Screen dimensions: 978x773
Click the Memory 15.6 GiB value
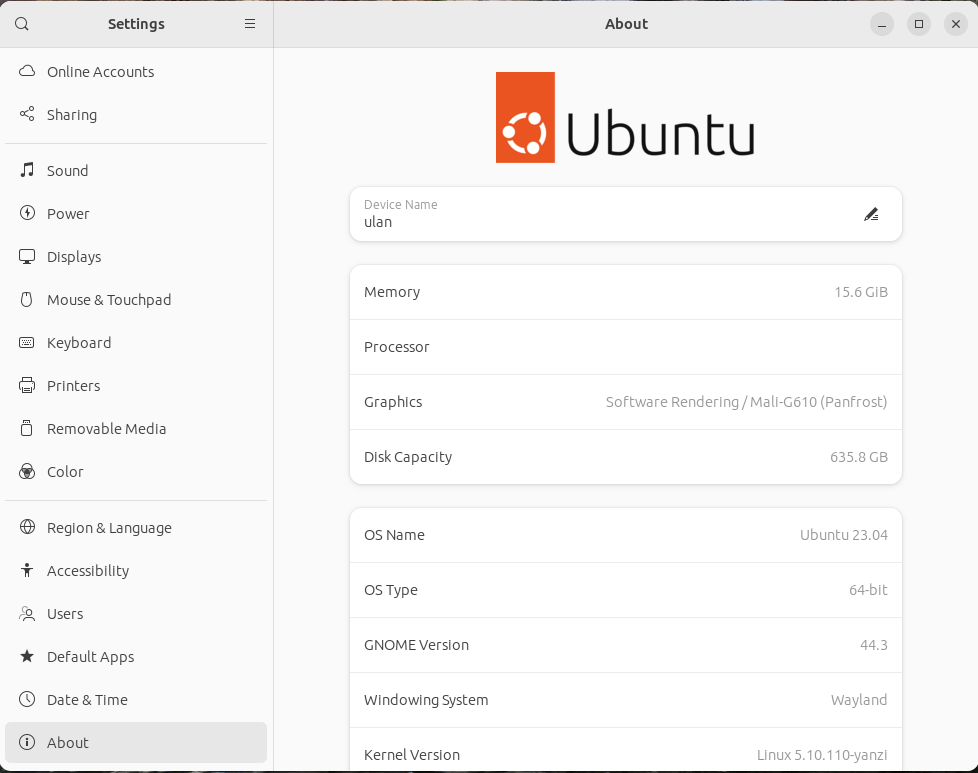click(861, 292)
